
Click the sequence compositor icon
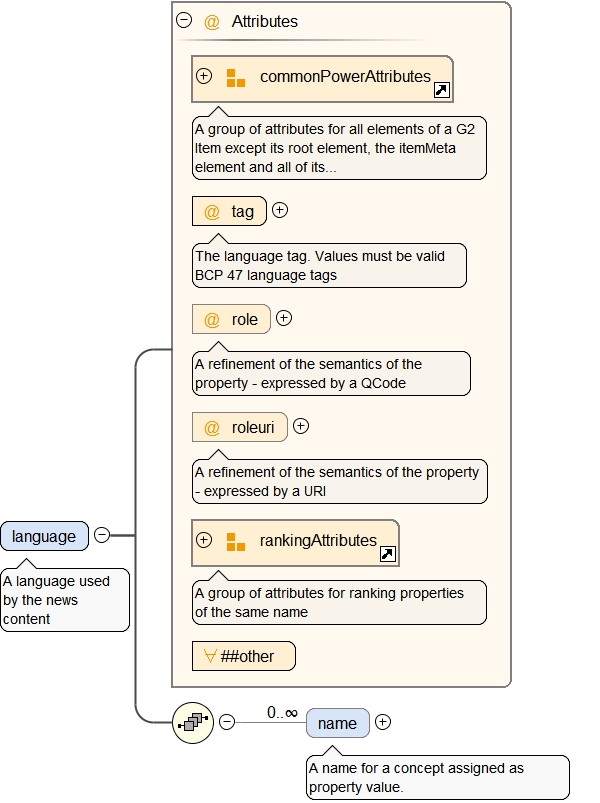[x=192, y=722]
